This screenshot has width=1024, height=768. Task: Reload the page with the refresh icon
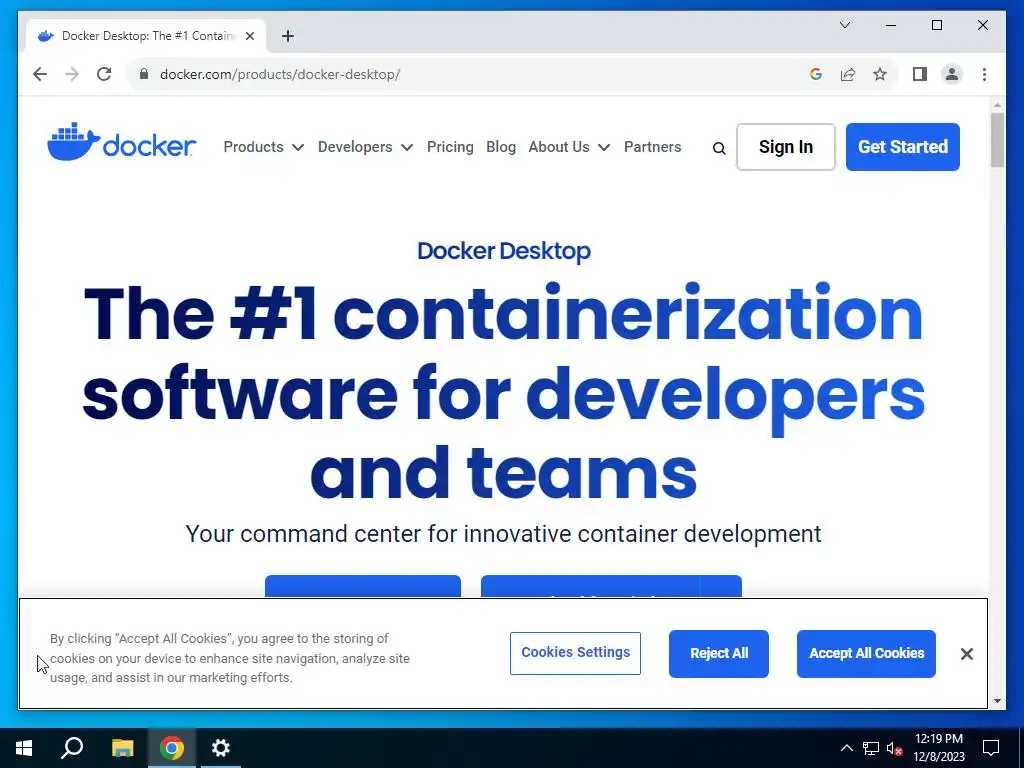pos(104,74)
